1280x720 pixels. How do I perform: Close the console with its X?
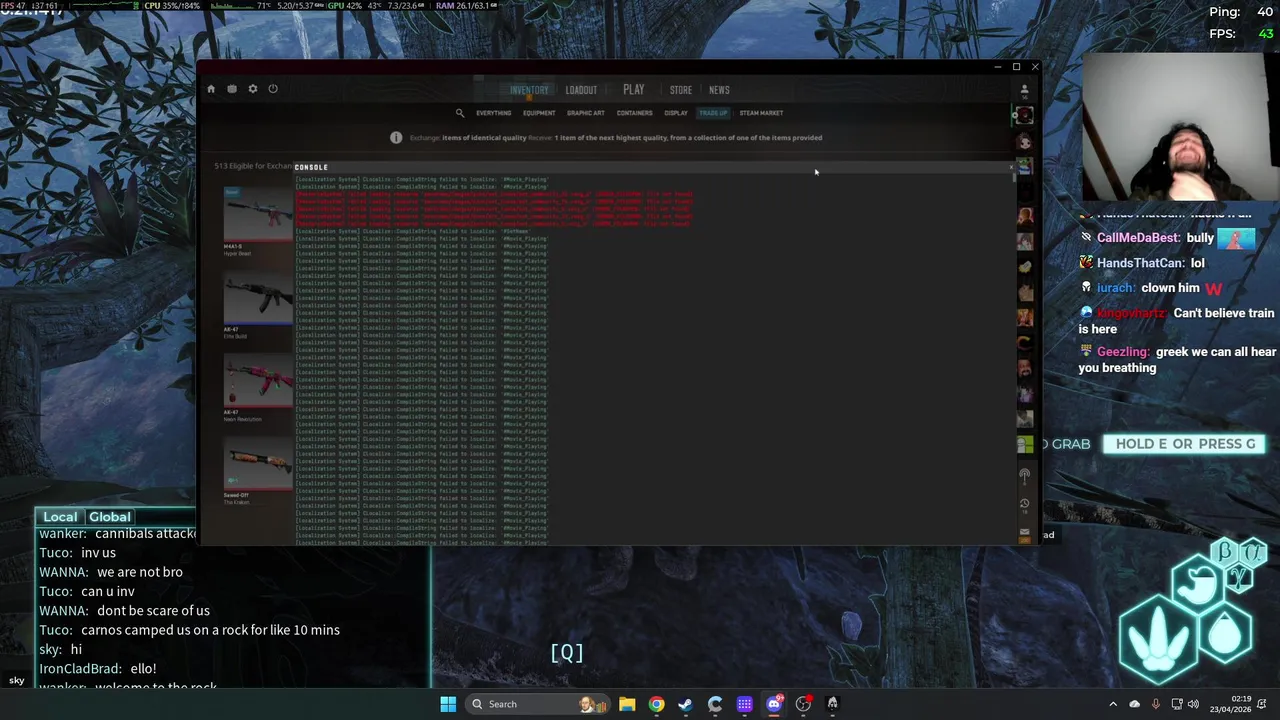coord(1010,167)
